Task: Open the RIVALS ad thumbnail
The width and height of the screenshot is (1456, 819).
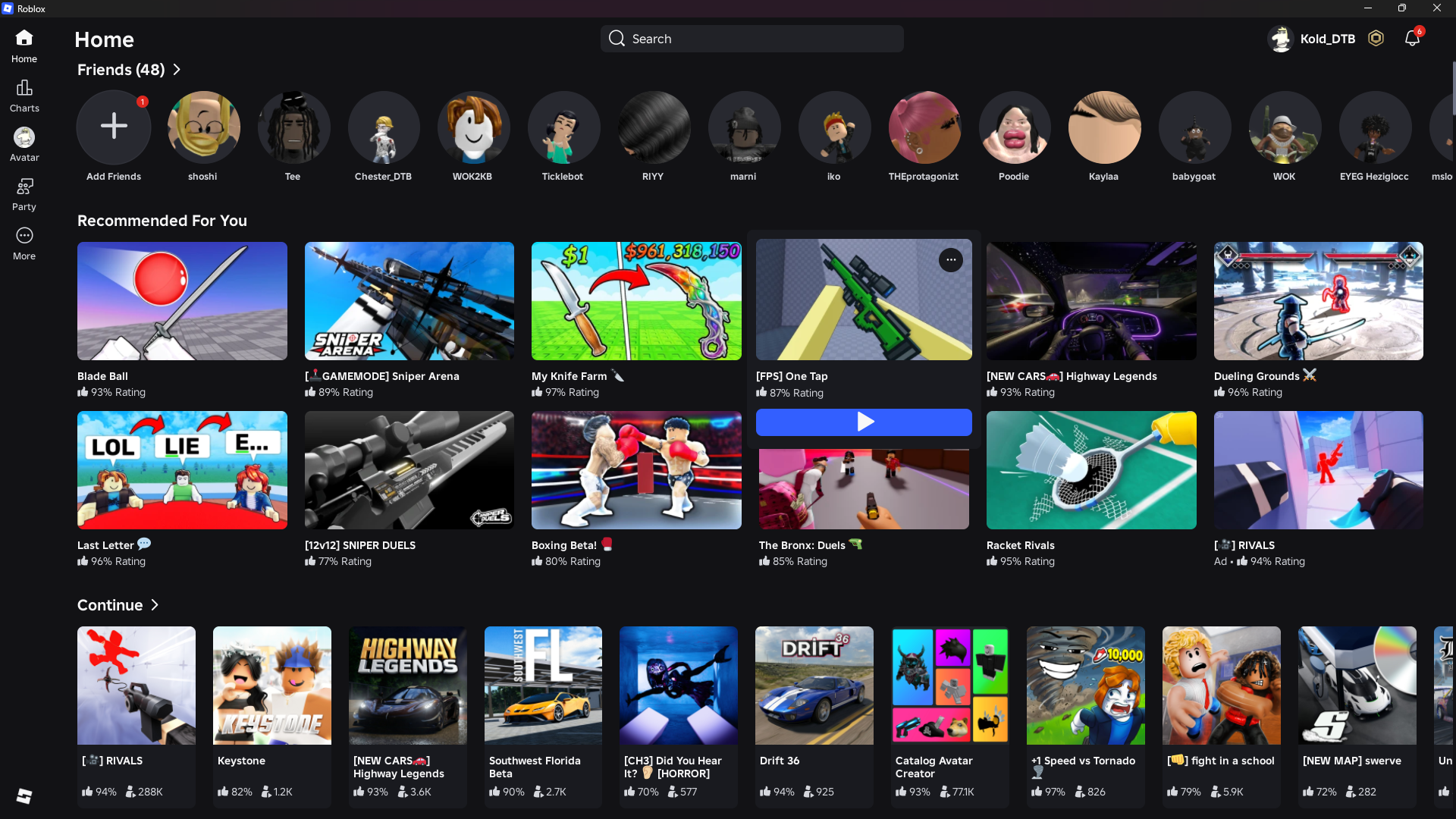Action: pos(1319,470)
